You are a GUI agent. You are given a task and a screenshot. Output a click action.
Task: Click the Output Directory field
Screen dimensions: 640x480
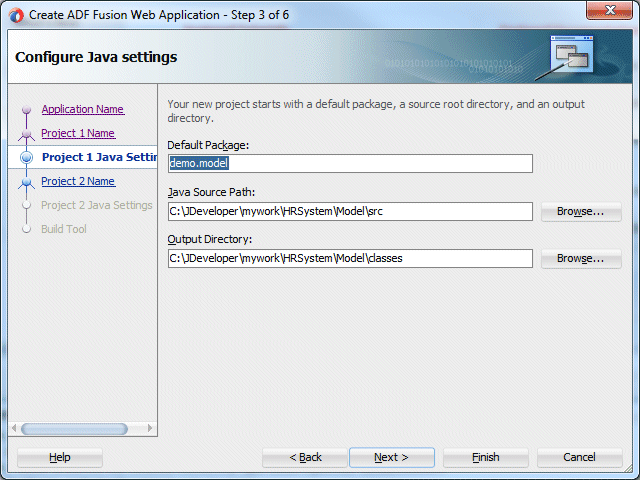point(350,258)
